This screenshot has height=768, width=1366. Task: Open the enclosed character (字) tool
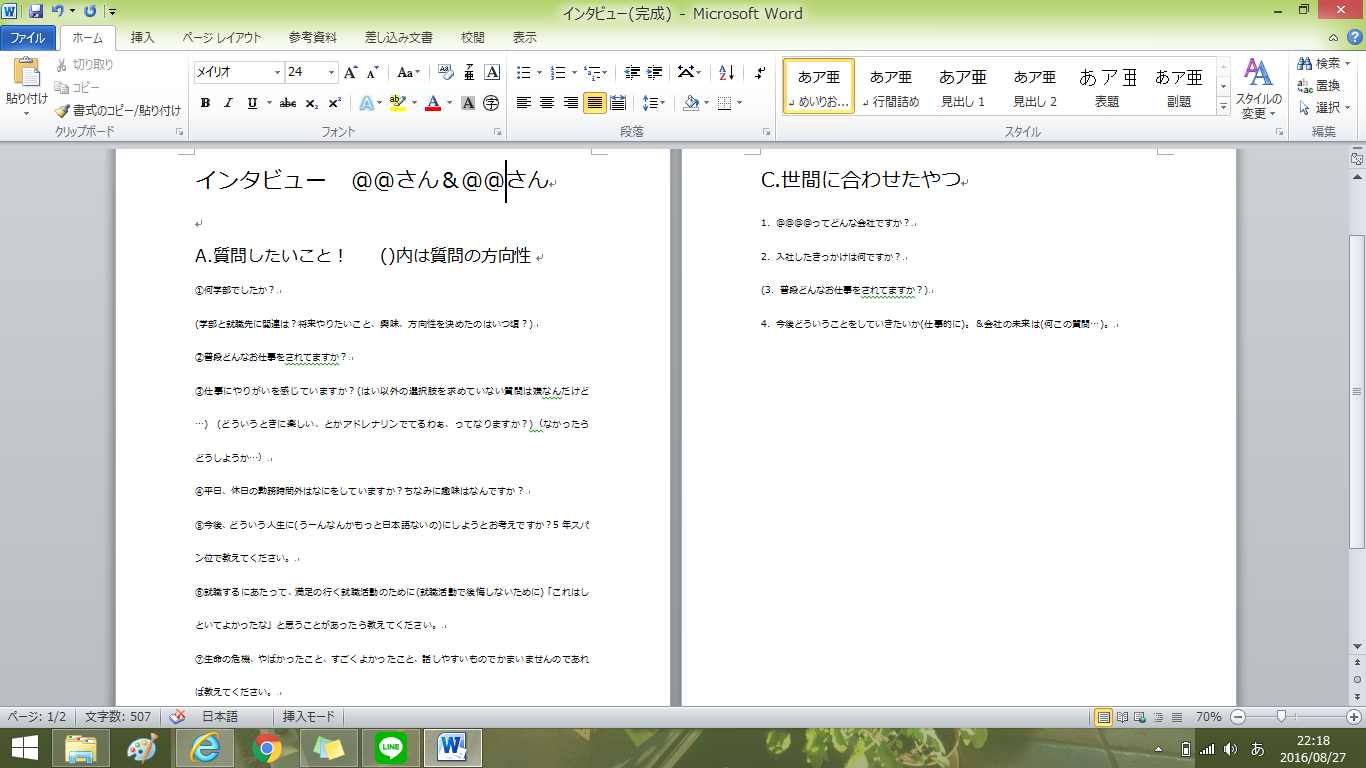(491, 103)
